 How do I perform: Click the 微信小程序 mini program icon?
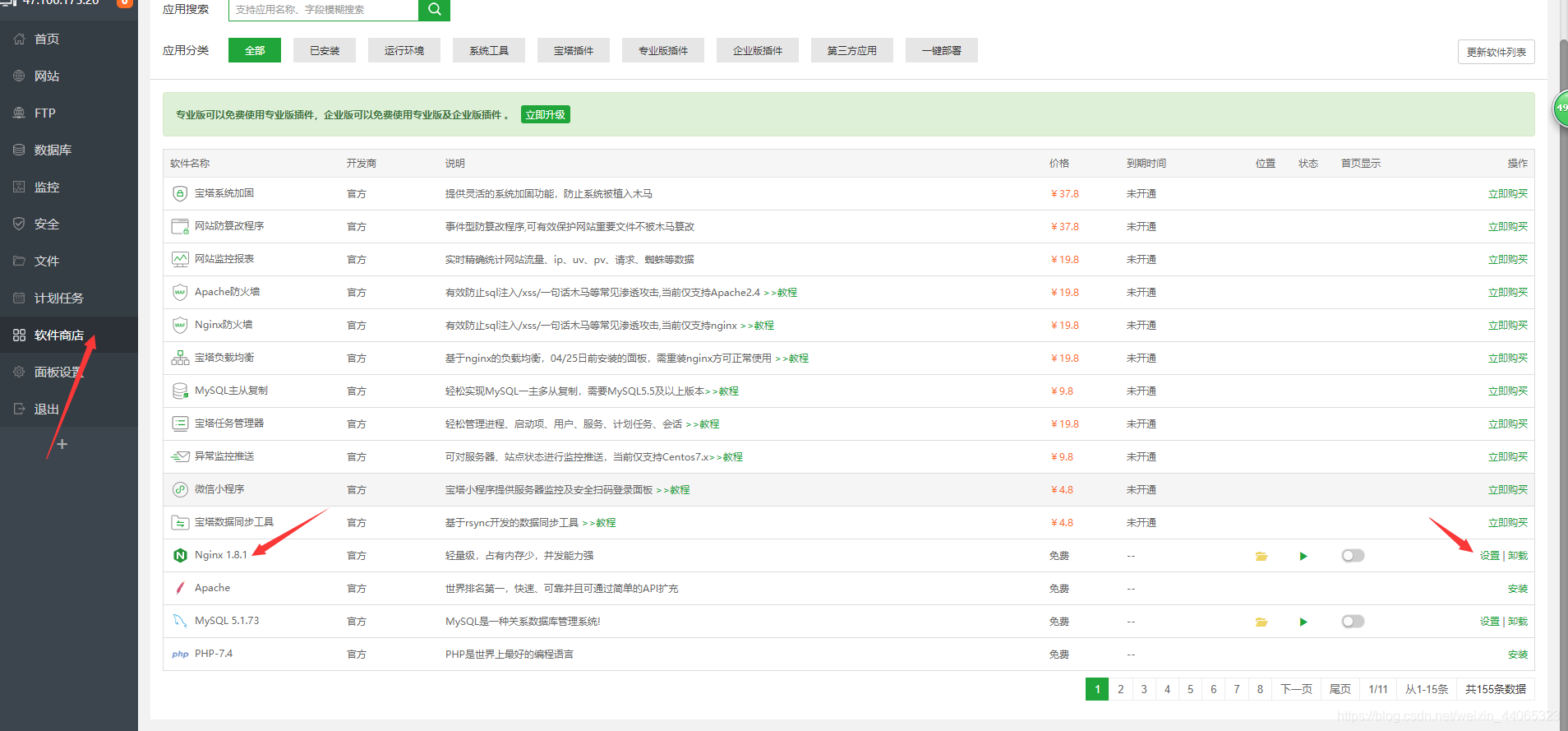coord(180,489)
